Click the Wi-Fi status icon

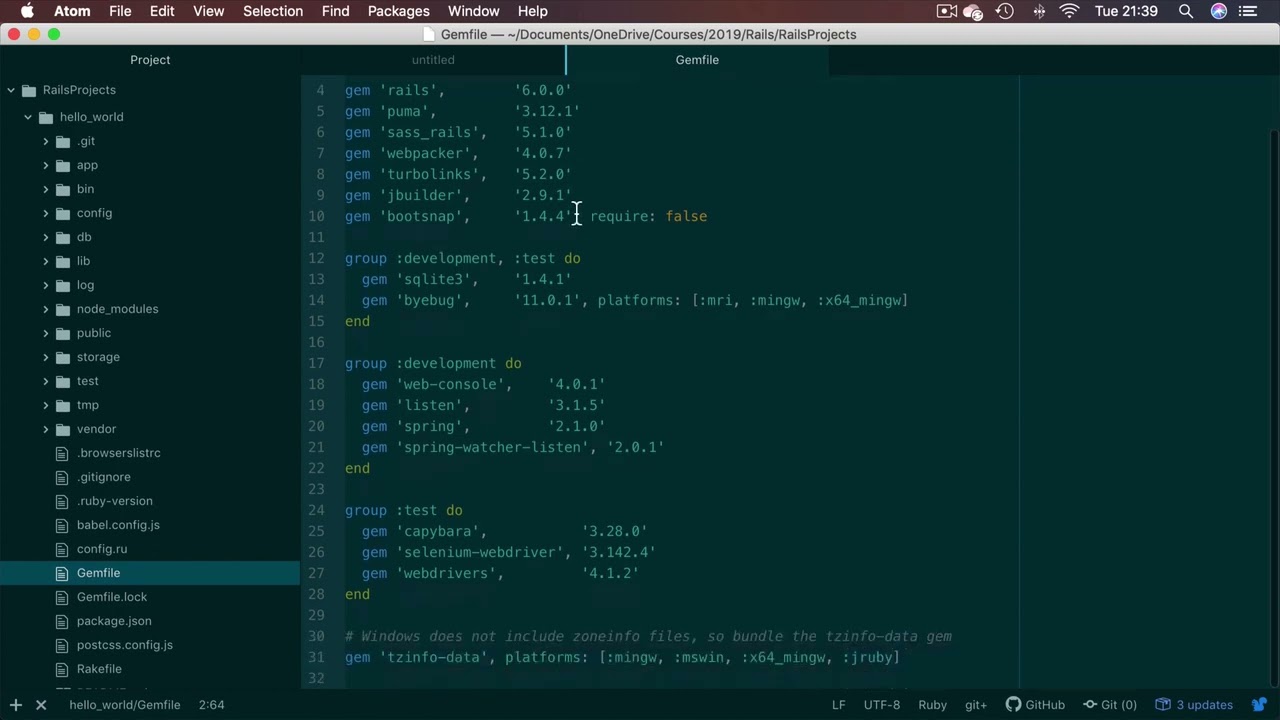tap(1070, 11)
